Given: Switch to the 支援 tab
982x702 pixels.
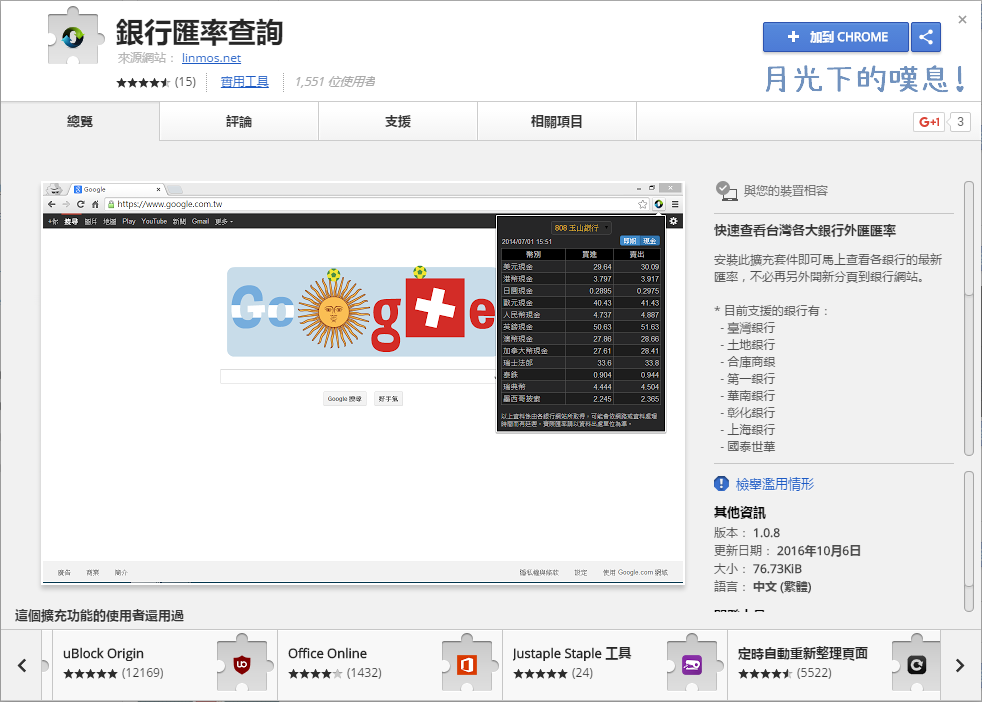Looking at the screenshot, I should point(397,121).
